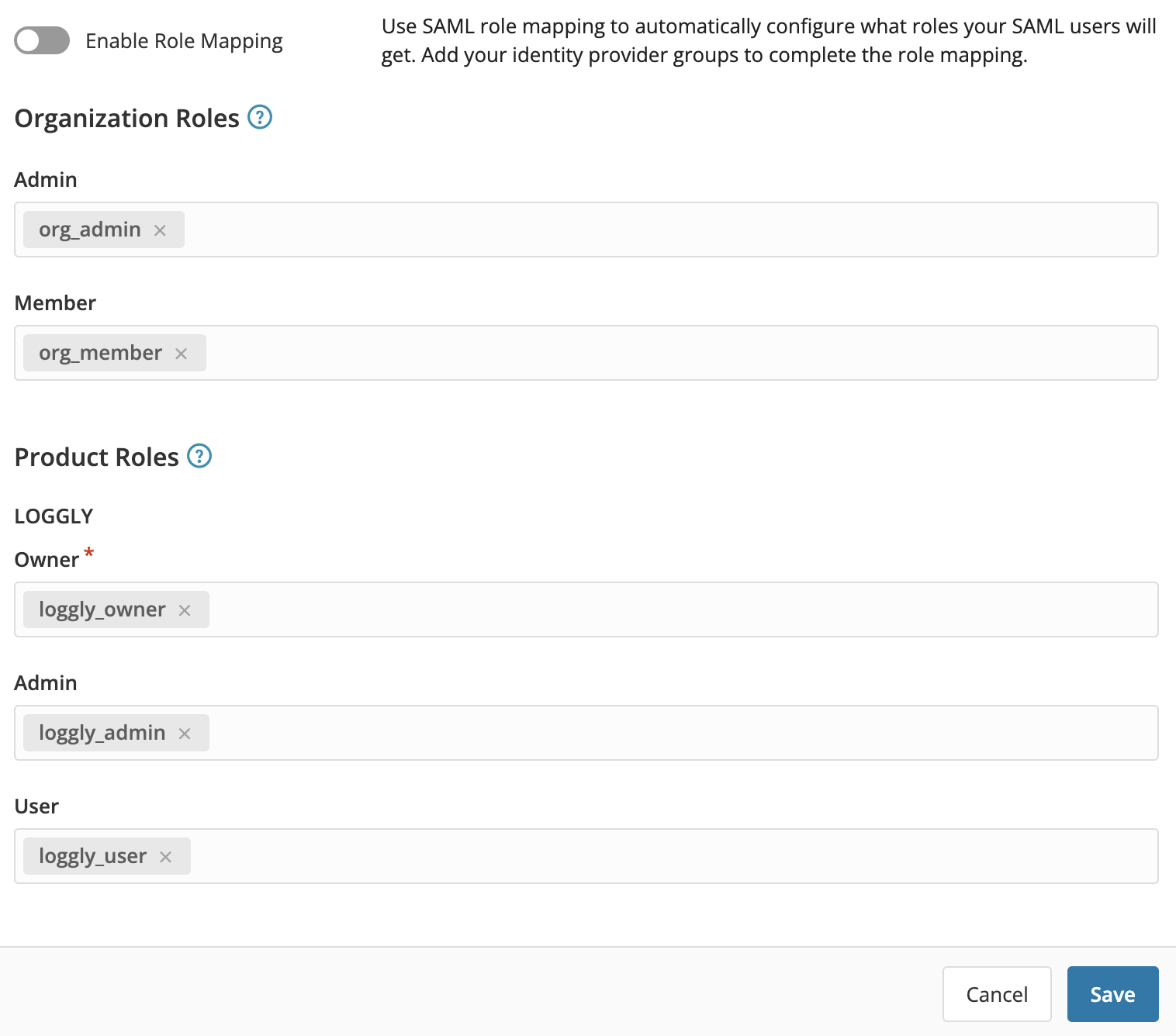The image size is (1176, 1036).
Task: Save the role mapping configuration
Action: (x=1112, y=993)
